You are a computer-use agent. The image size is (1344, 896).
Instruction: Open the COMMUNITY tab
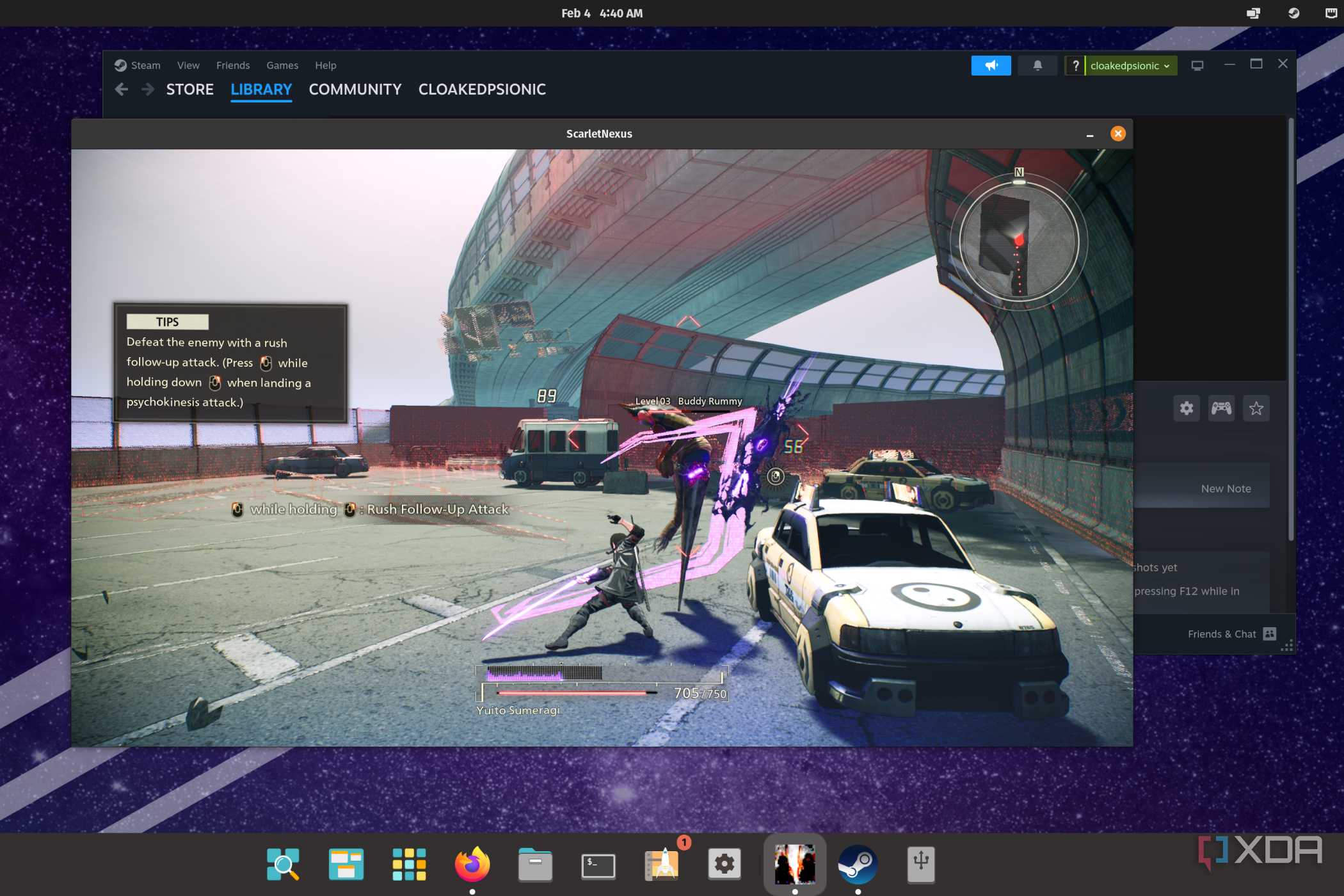[x=355, y=90]
